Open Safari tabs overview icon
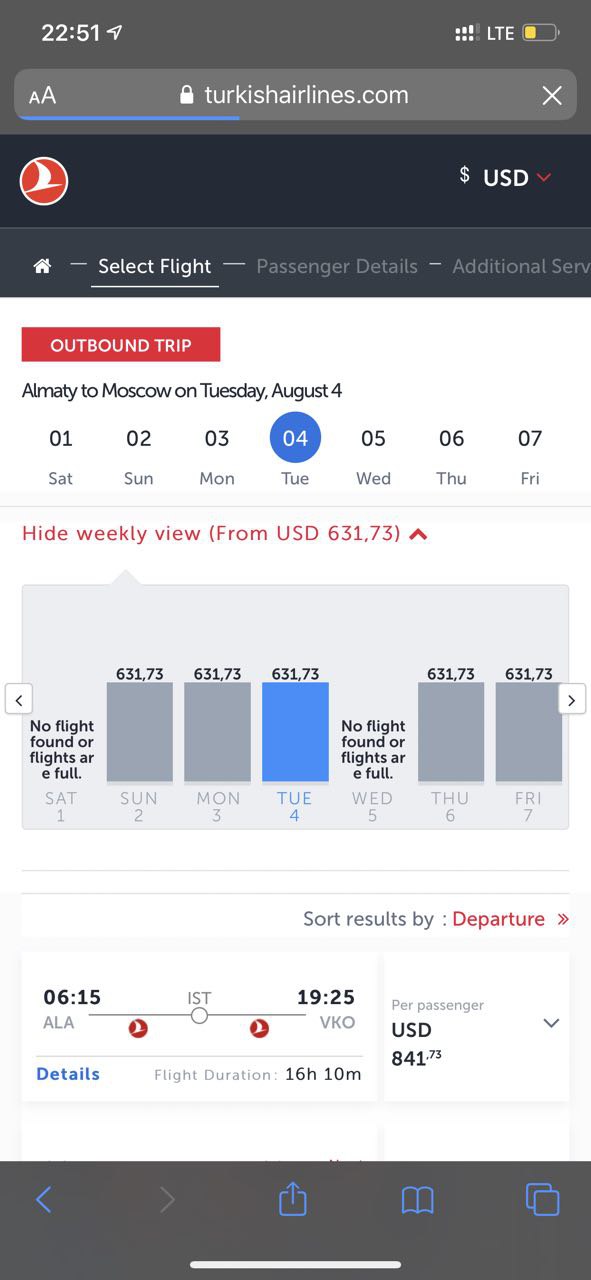The width and height of the screenshot is (591, 1280). pos(542,1199)
